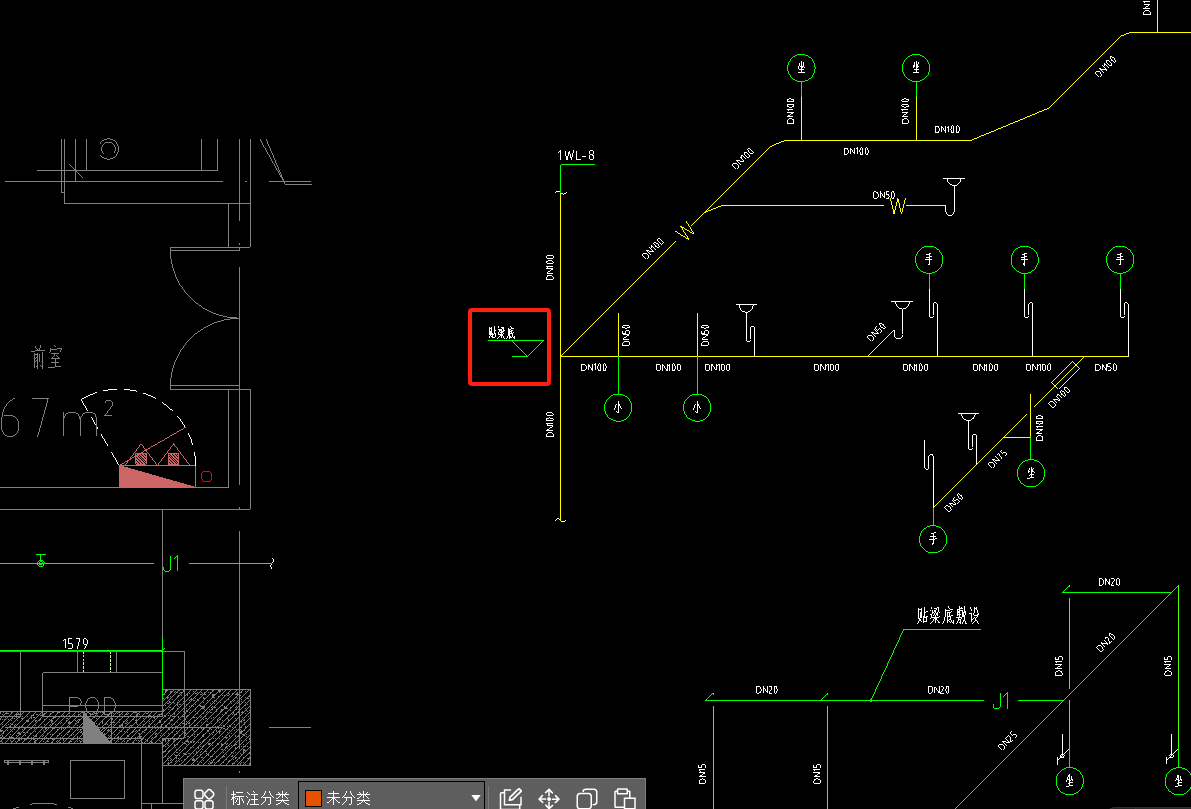Screen dimensions: 1191x809
Task: Click the copy annotation icon
Action: 586,798
